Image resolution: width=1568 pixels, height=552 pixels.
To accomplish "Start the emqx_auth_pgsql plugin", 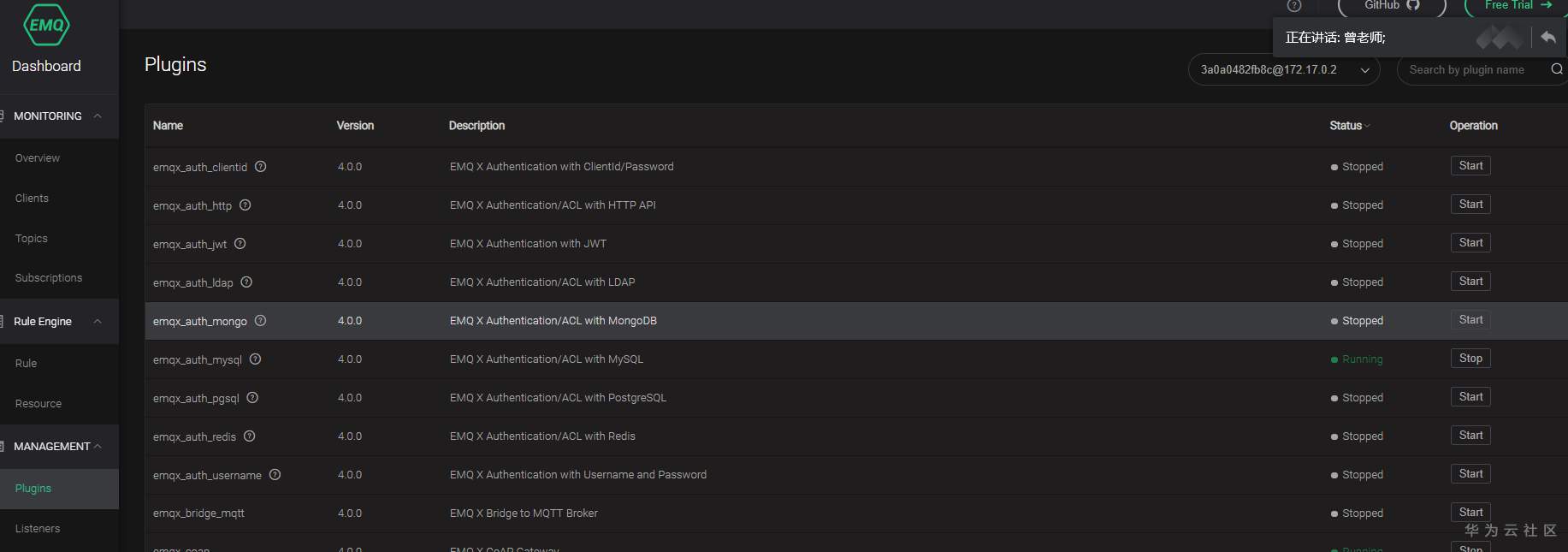I will (1470, 397).
